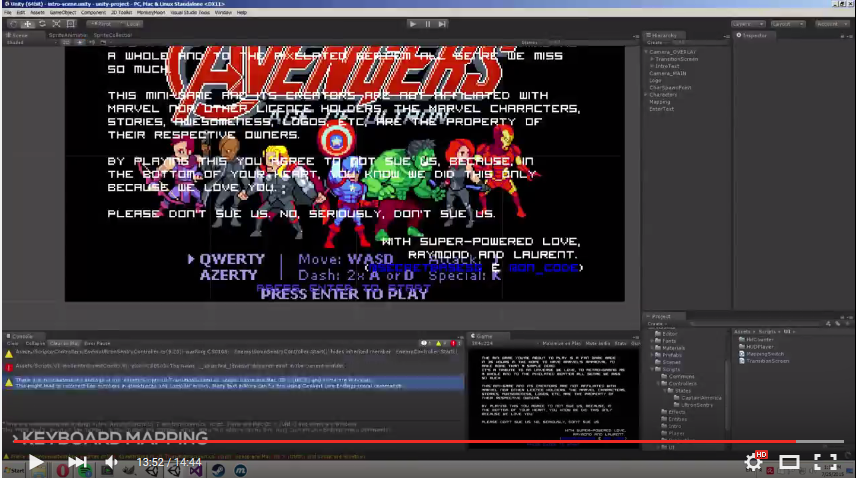The height and width of the screenshot is (478, 856).
Task: Open the Visual Studio Tools menu
Action: point(190,12)
